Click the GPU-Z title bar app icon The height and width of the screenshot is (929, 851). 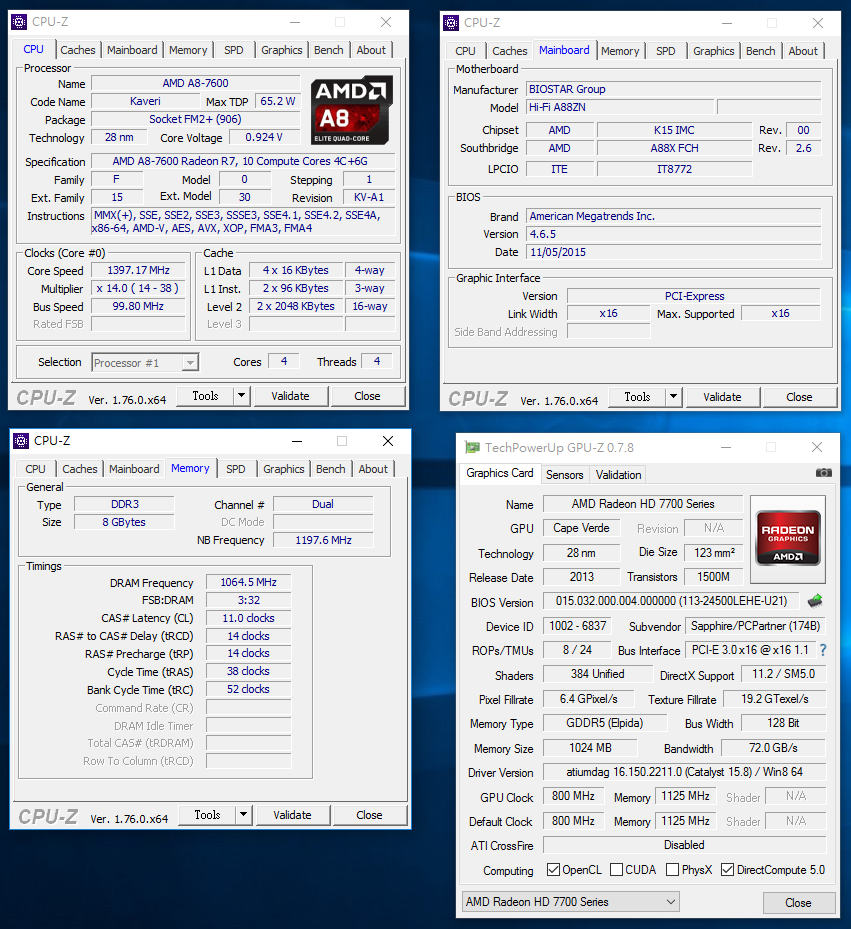pos(472,447)
